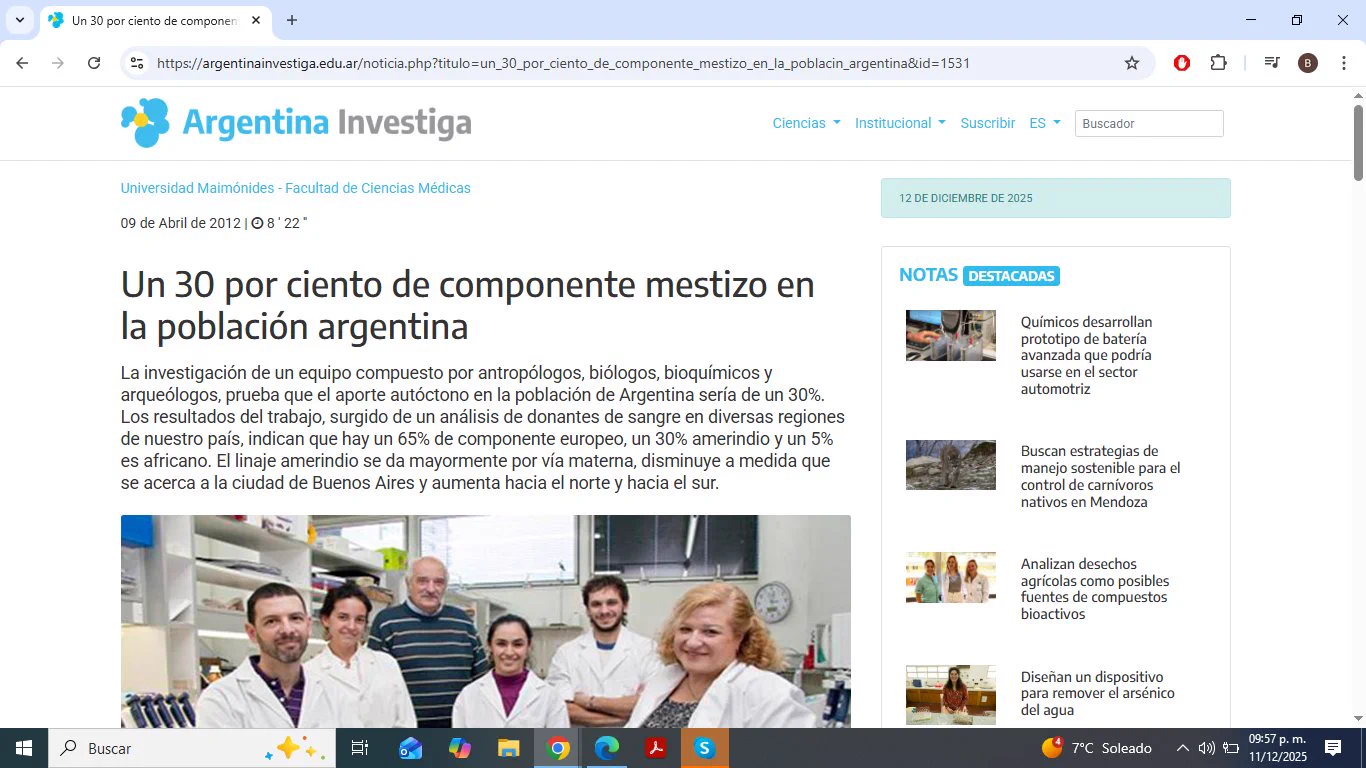The image size is (1366, 768).
Task: Open the battery prototype article link
Action: 1086,355
